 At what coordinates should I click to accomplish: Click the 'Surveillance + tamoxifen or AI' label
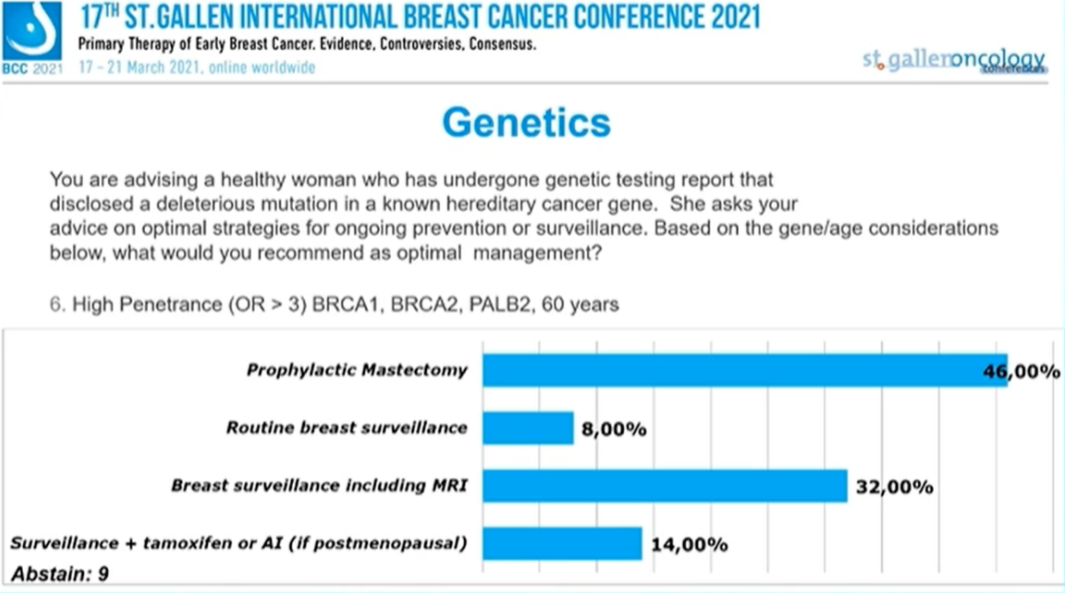[x=238, y=544]
